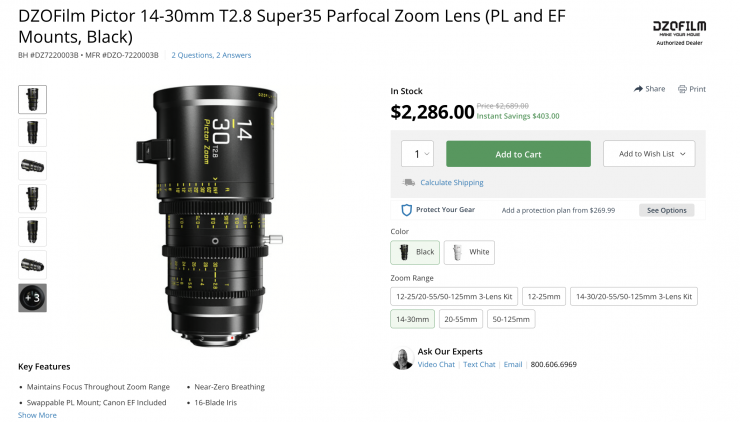
Task: Expand Key Features with Show More
Action: 37,415
